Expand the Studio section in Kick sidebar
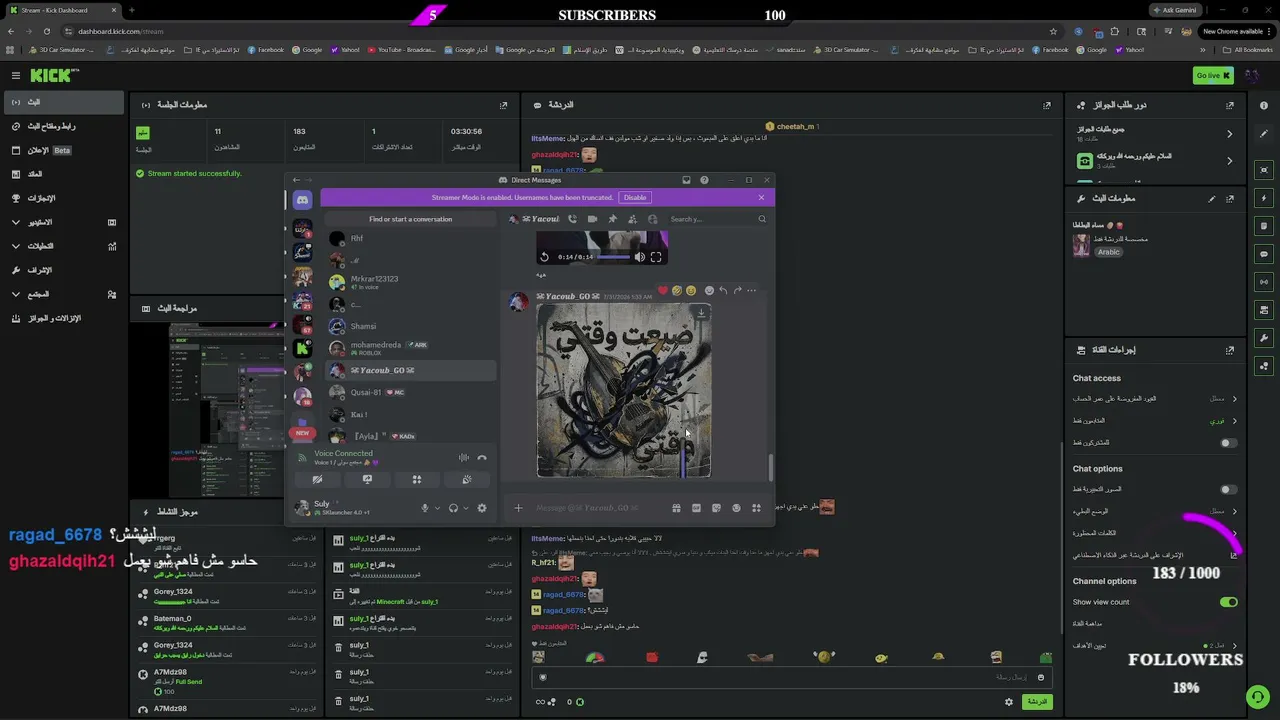Image resolution: width=1280 pixels, height=720 pixels. tap(15, 222)
